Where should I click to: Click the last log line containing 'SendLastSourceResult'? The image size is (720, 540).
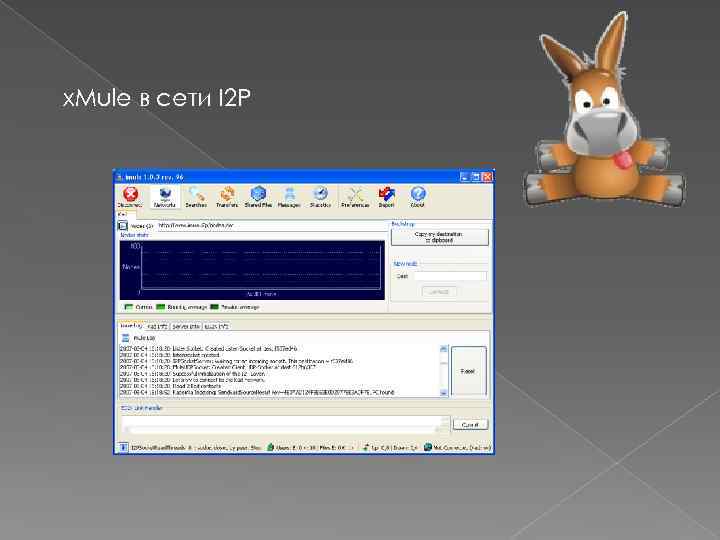257,393
